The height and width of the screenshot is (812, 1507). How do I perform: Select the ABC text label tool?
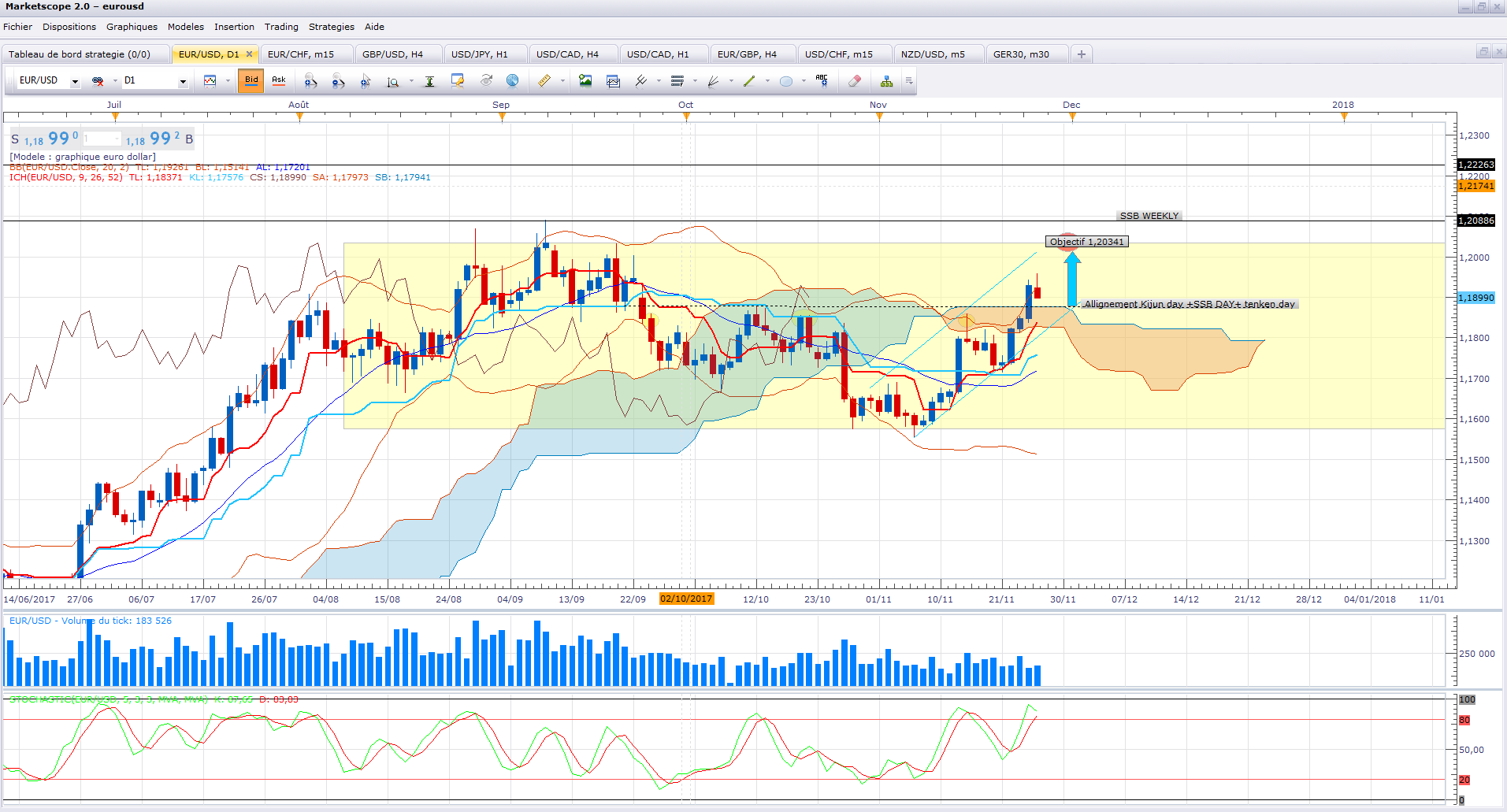point(822,80)
